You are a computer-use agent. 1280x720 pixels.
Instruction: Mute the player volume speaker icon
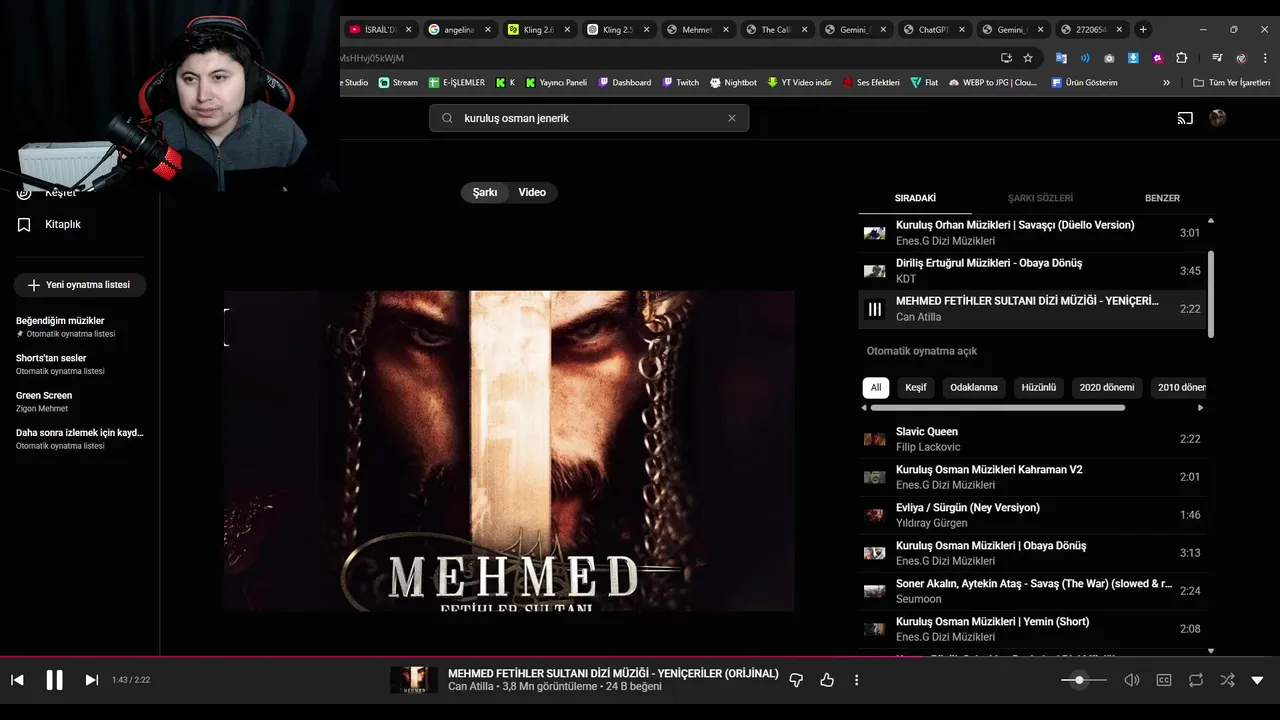(x=1132, y=680)
